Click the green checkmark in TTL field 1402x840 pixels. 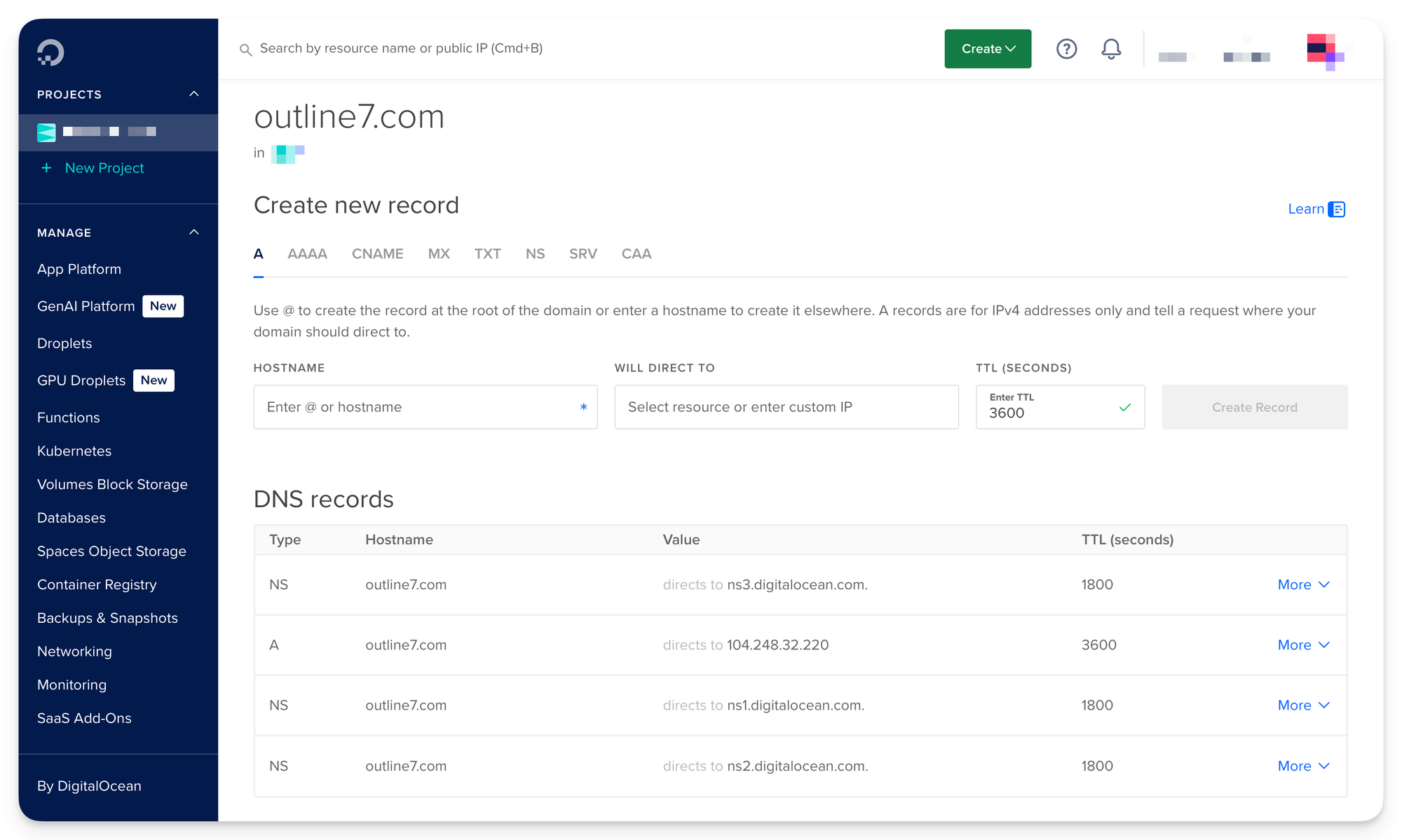[1125, 407]
